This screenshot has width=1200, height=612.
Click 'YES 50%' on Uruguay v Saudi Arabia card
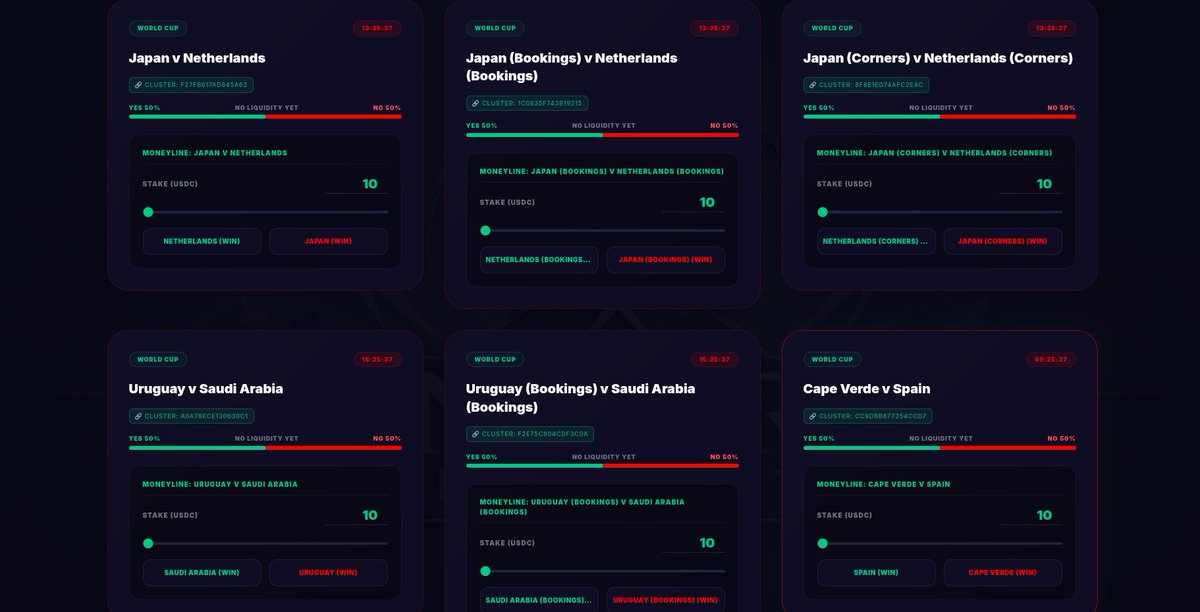(144, 438)
